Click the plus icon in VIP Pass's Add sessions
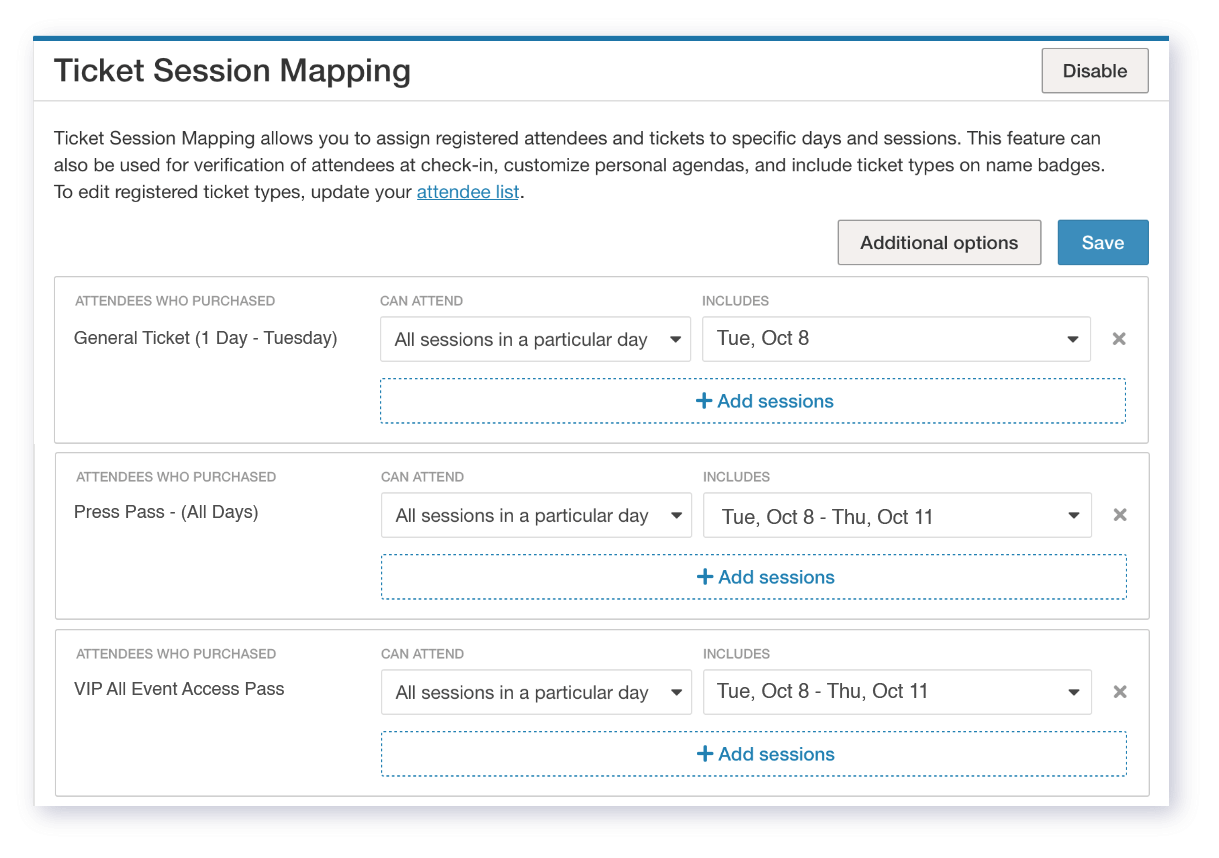1219x858 pixels. (x=705, y=754)
